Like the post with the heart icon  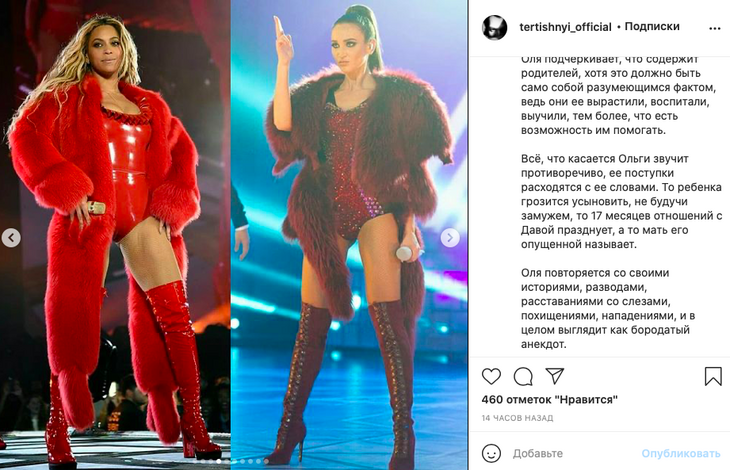[491, 376]
